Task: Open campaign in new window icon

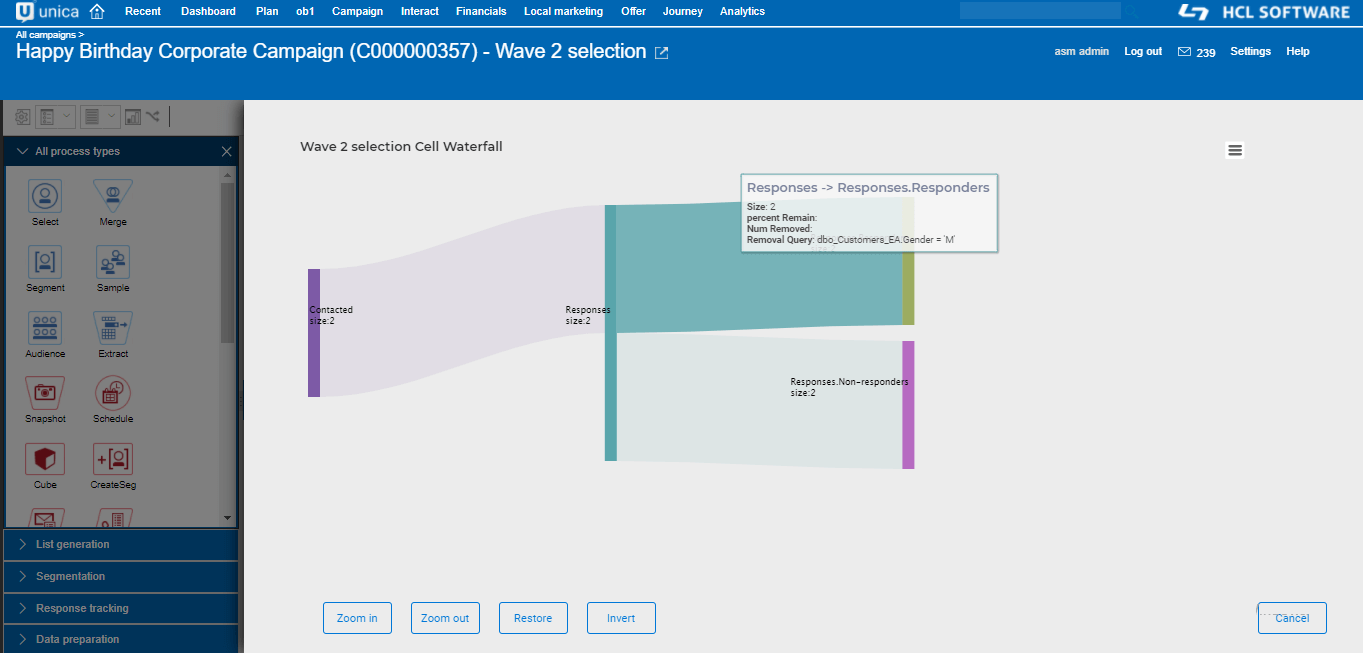Action: point(661,53)
